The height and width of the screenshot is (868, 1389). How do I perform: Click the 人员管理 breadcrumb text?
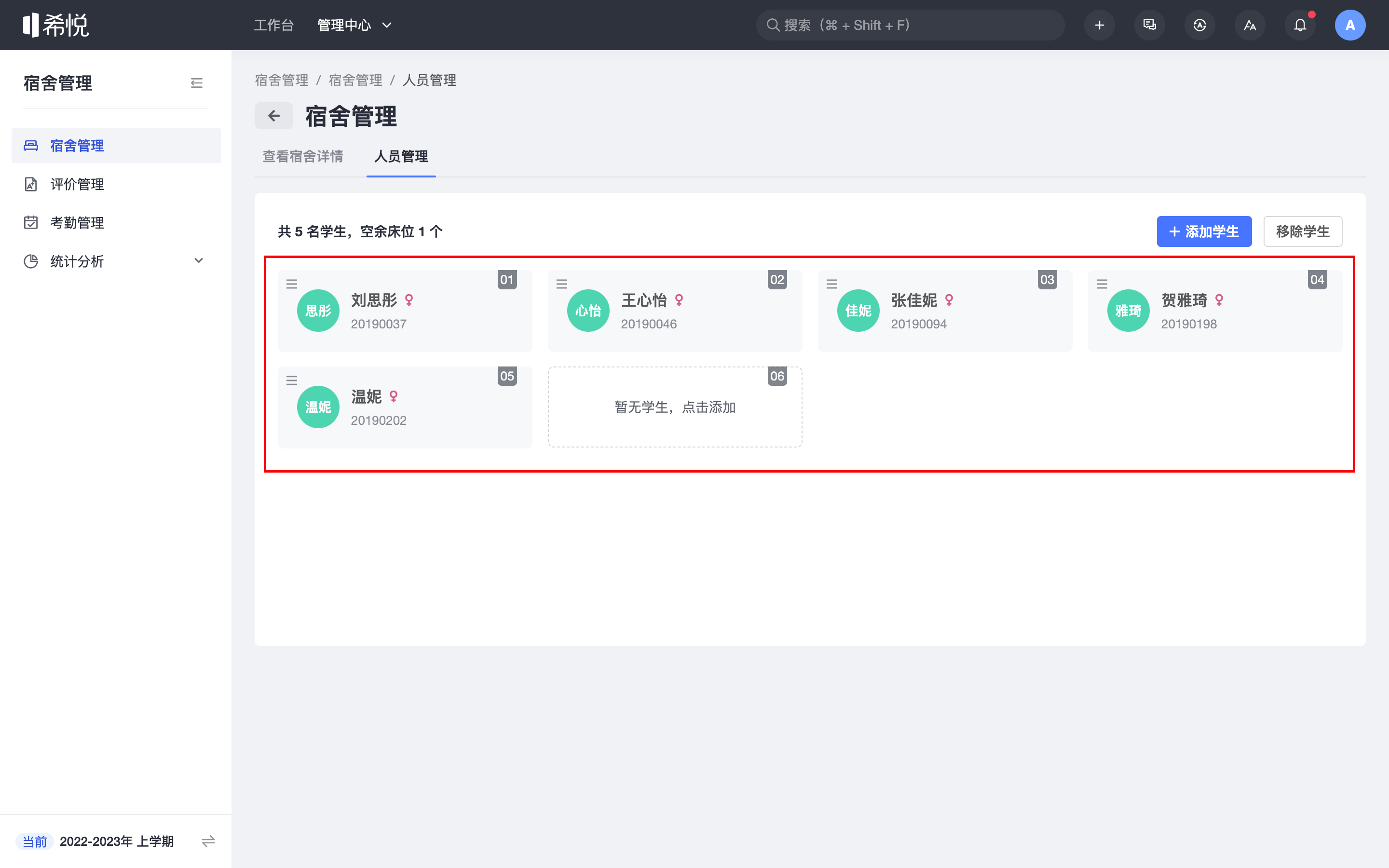[429, 81]
